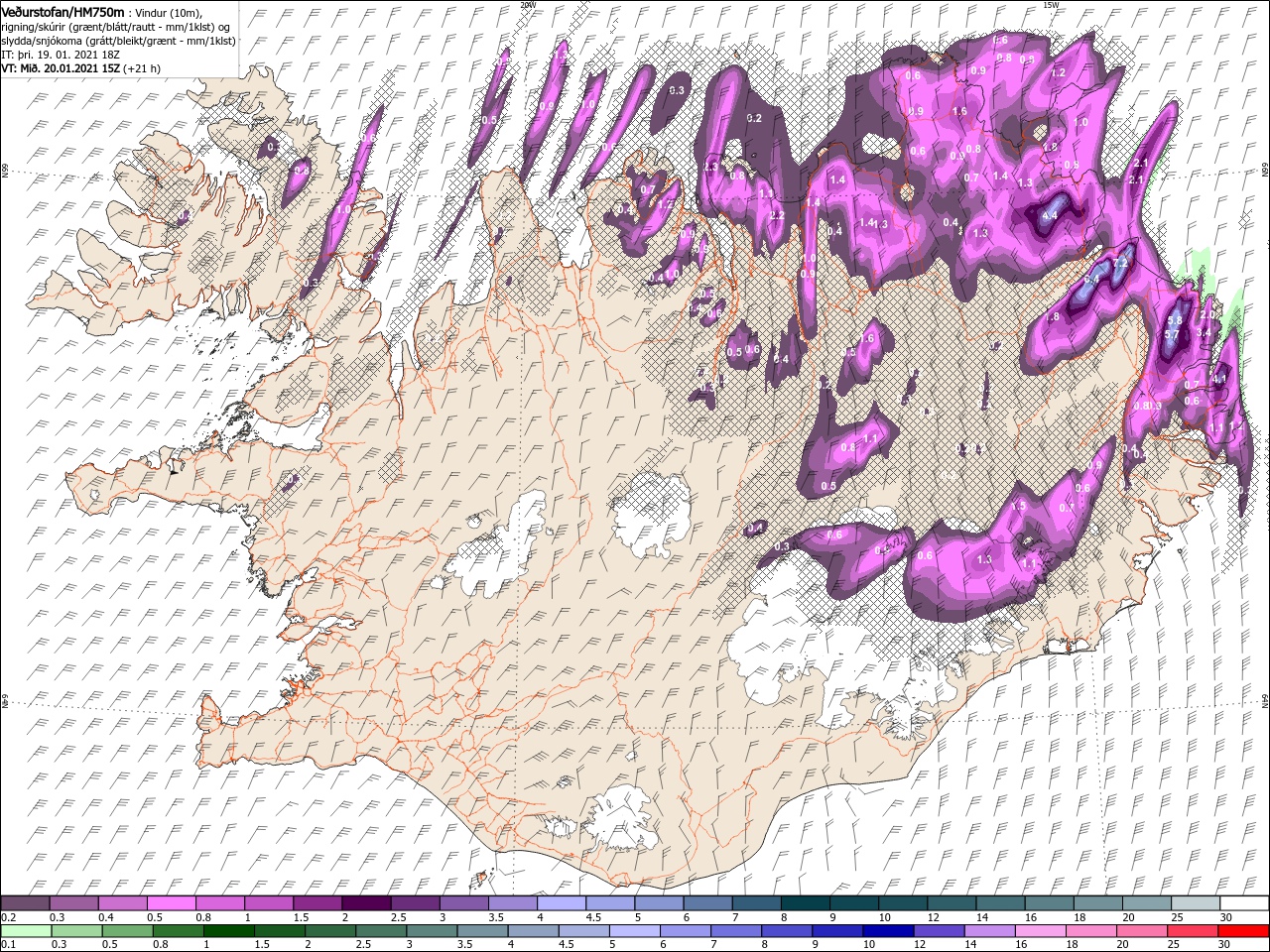Click the 'VT: Mið. 20.01.2021 15Z (+21 h)' line

(x=81, y=68)
